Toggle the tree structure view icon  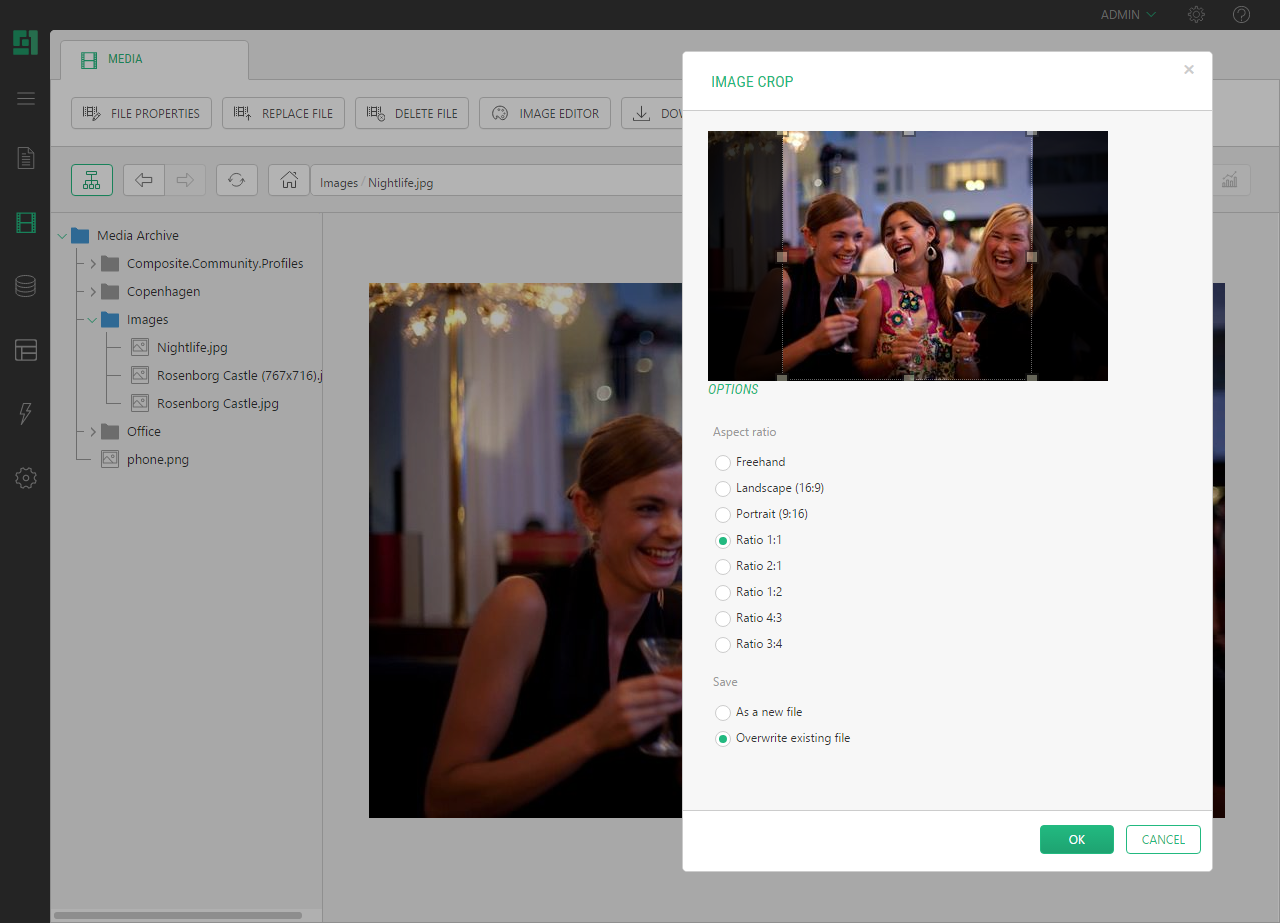(92, 180)
